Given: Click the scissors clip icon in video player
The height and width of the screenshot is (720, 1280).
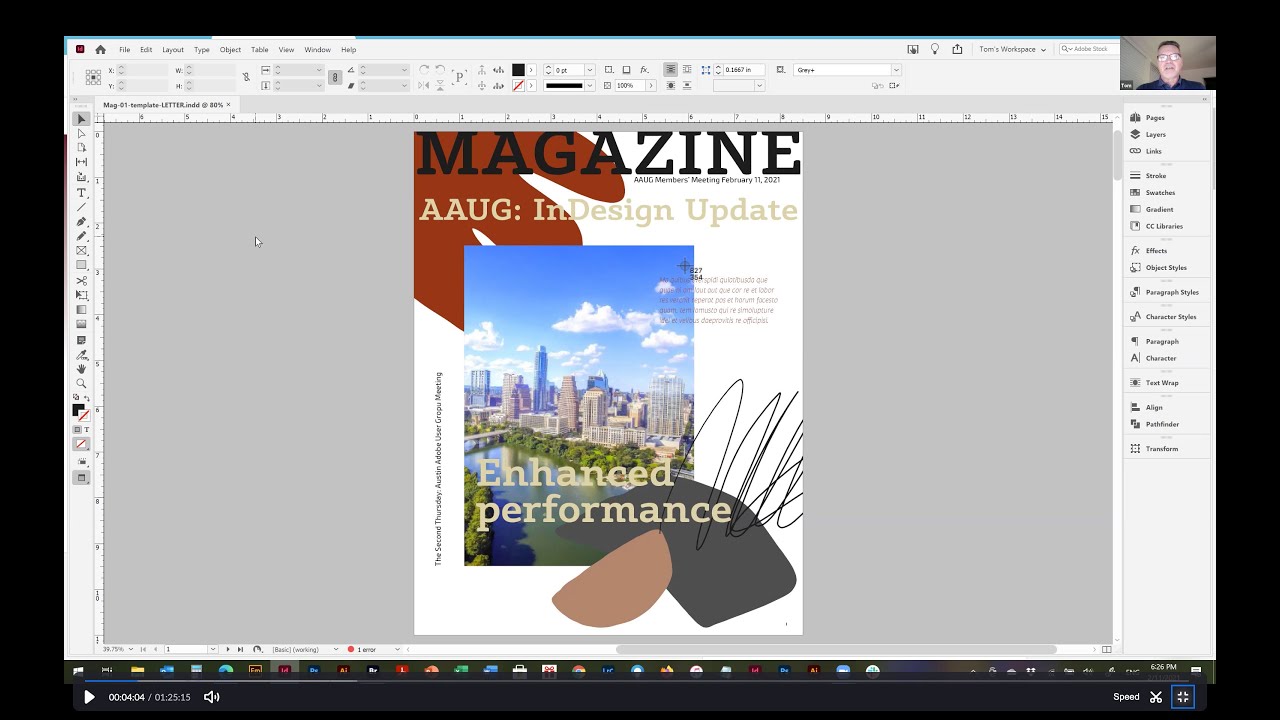Looking at the screenshot, I should pyautogui.click(x=1156, y=697).
